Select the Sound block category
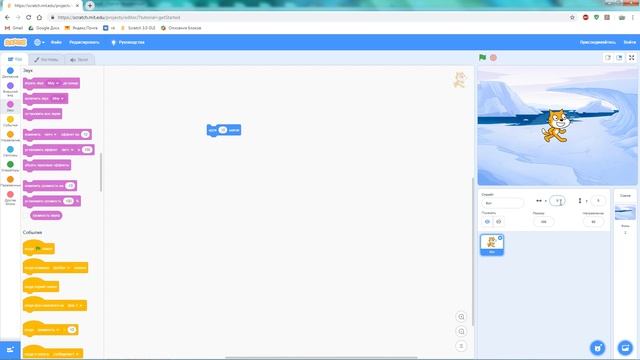 tap(10, 107)
